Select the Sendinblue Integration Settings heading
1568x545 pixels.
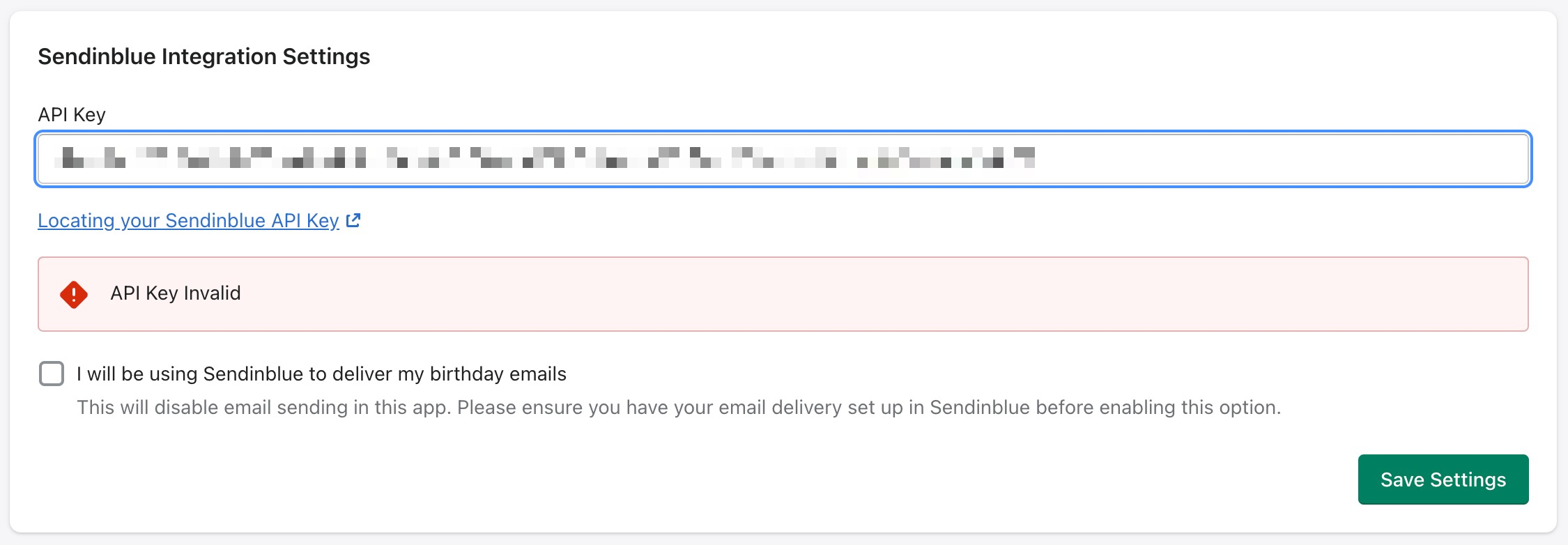tap(203, 56)
